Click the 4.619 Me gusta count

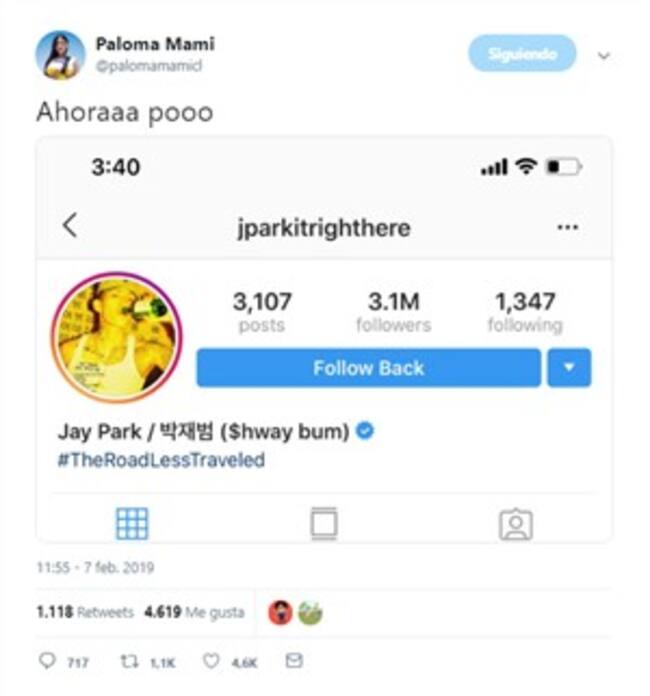(x=194, y=613)
